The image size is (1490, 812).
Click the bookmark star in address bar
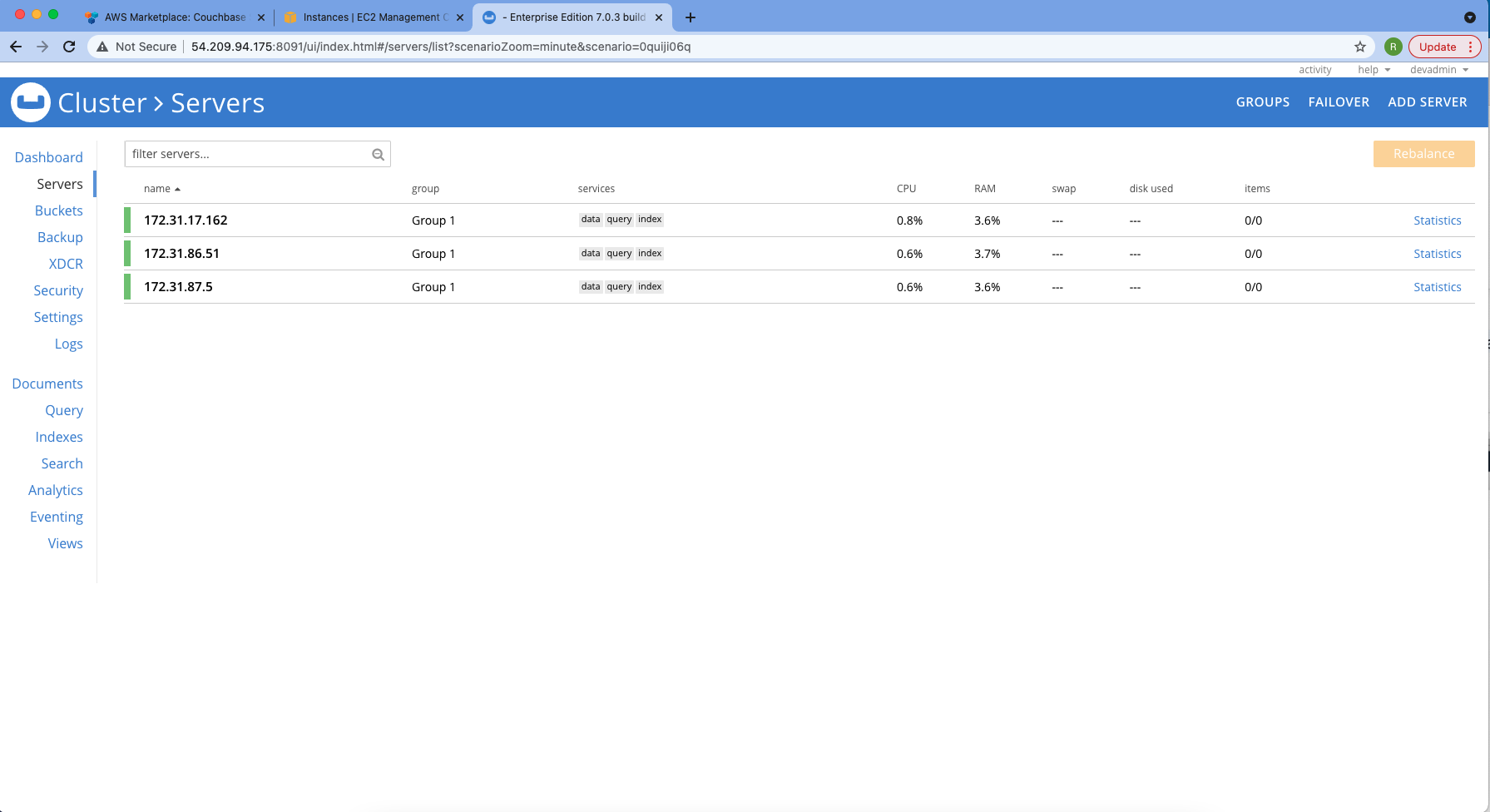[1359, 47]
